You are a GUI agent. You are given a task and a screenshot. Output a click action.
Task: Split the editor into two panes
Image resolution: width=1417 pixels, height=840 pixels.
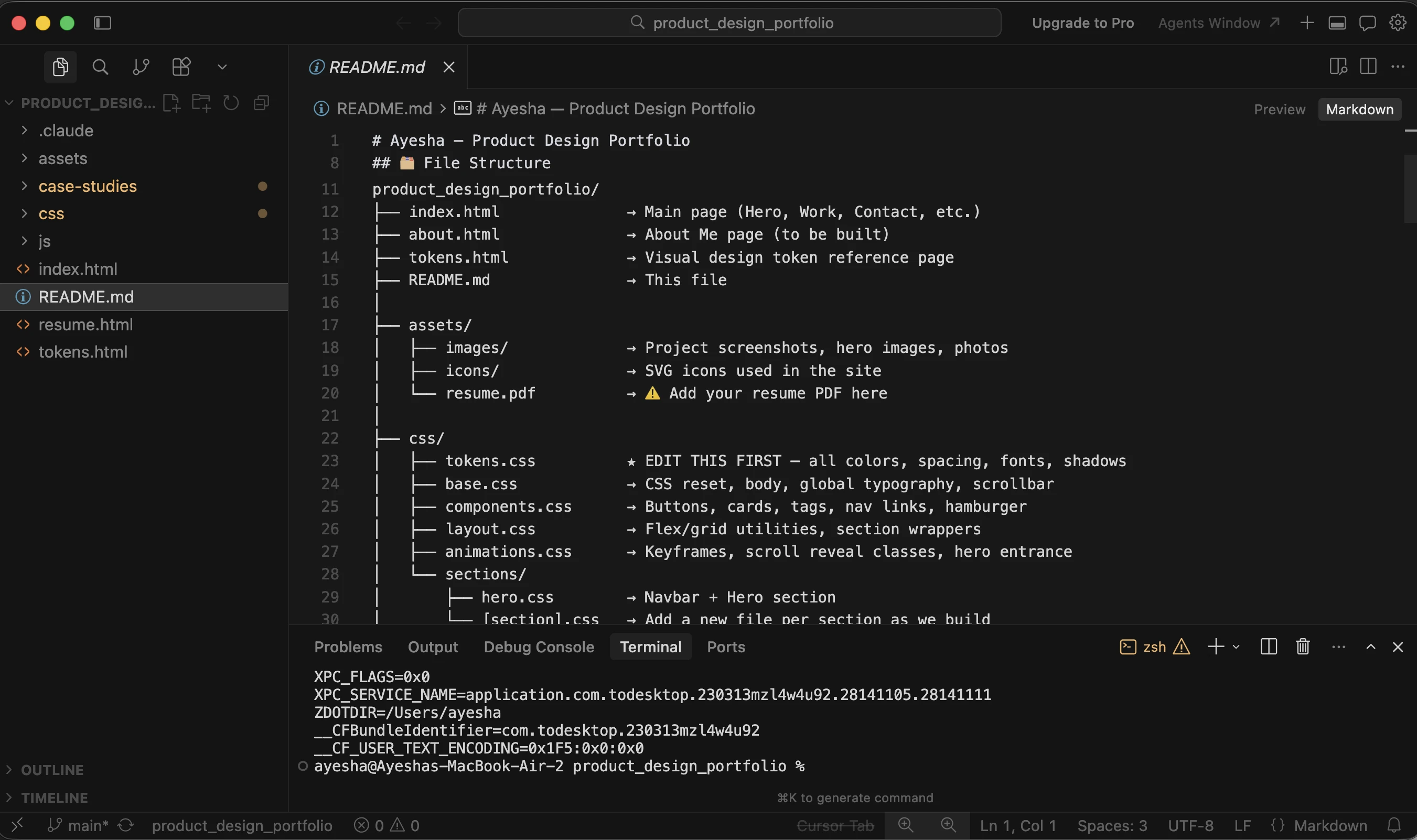tap(1368, 66)
